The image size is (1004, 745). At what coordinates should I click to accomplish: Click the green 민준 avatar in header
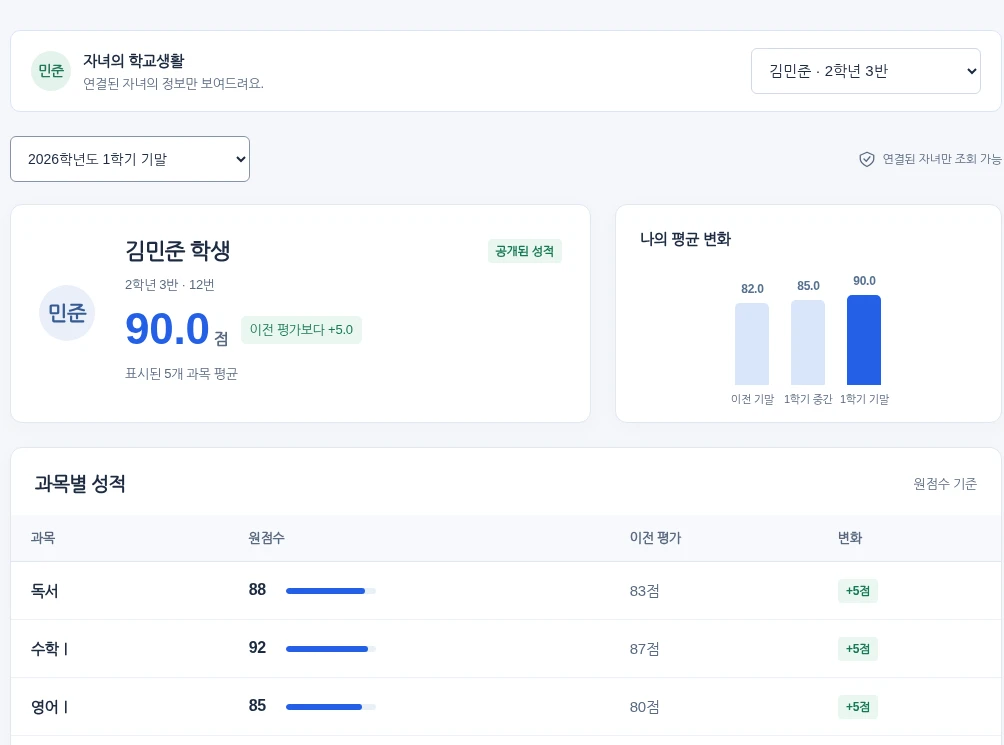tap(51, 71)
